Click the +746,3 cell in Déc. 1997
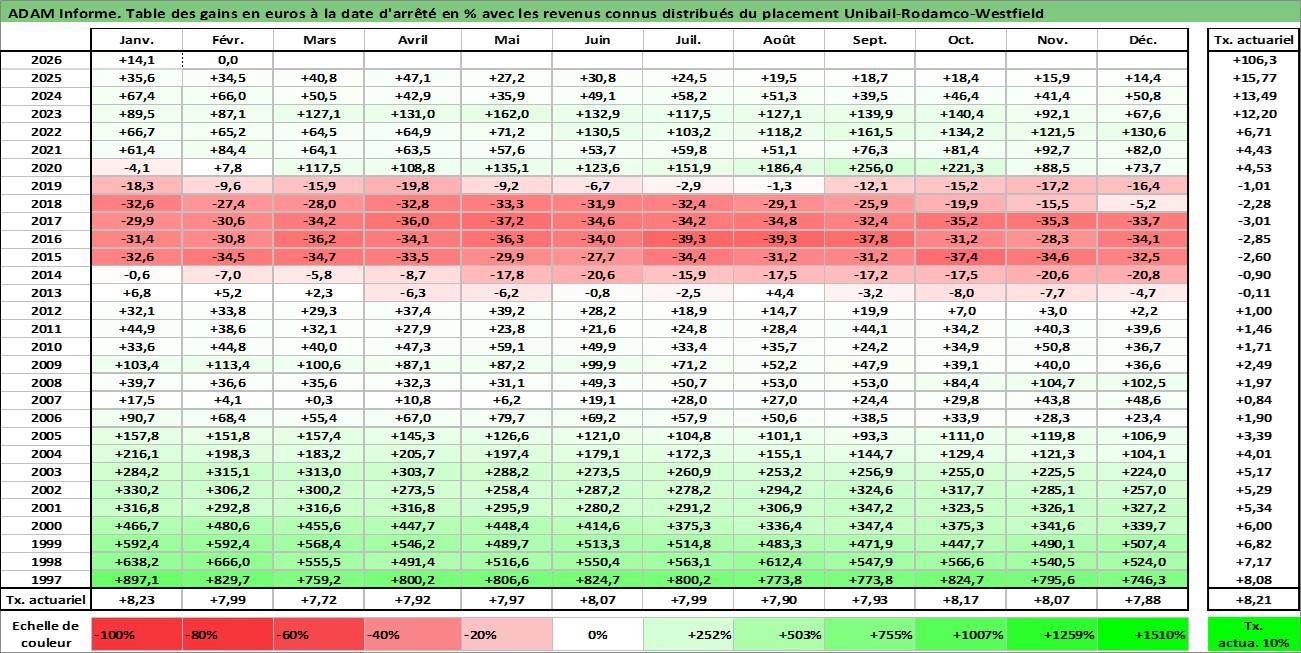The image size is (1301, 653). [x=1143, y=578]
